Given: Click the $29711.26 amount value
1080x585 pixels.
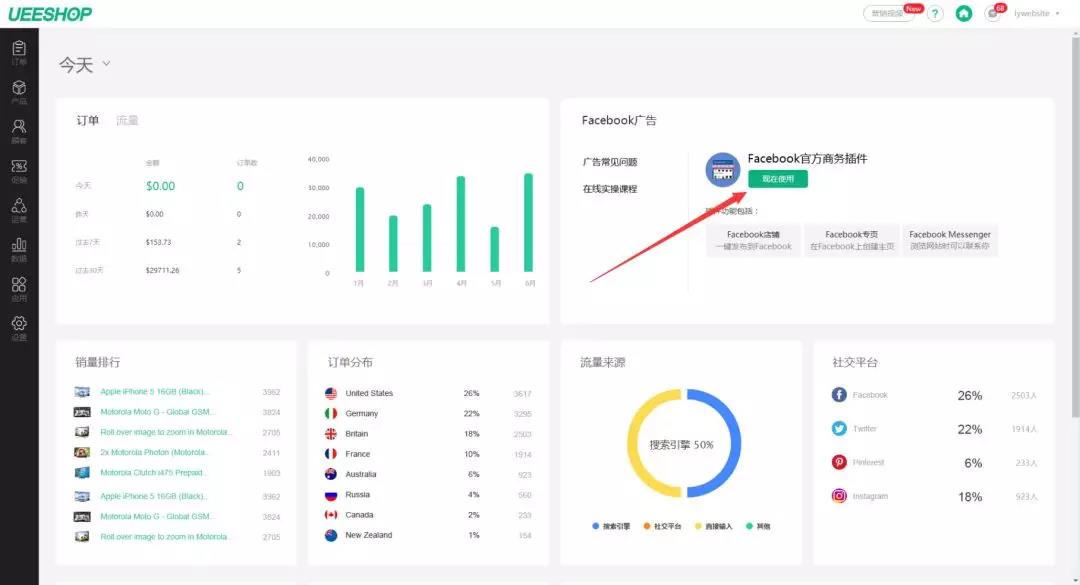Looking at the screenshot, I should click(163, 271).
